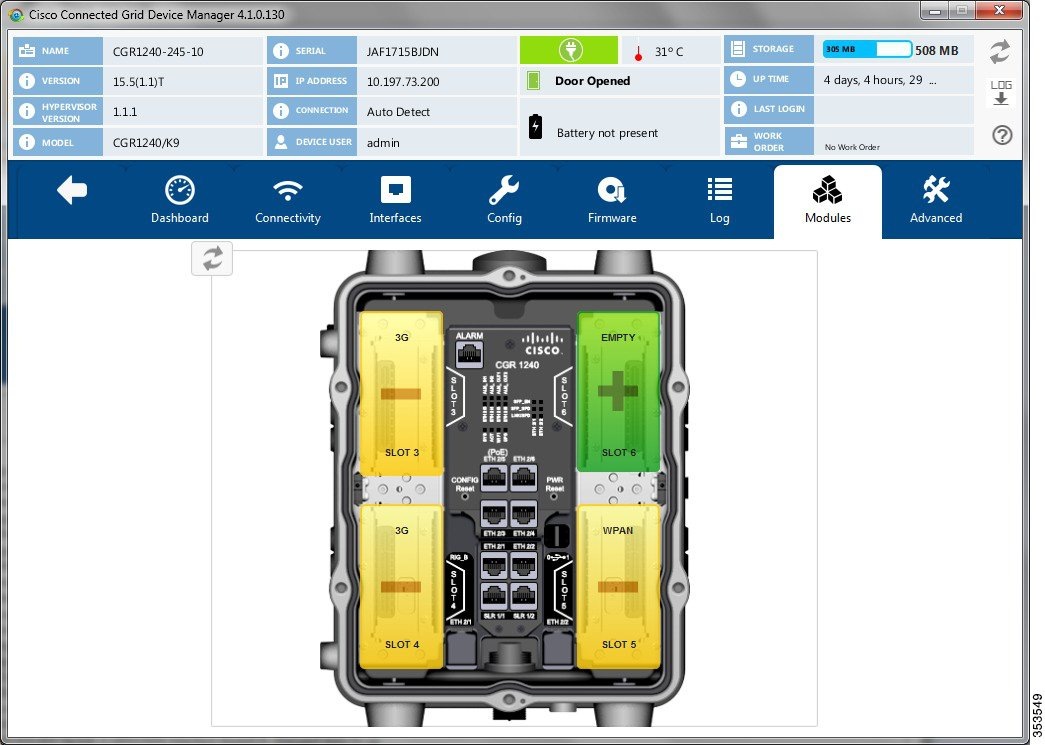Screen dimensions: 1045x745
Task: Click the SERIAL info icon
Action: [281, 51]
